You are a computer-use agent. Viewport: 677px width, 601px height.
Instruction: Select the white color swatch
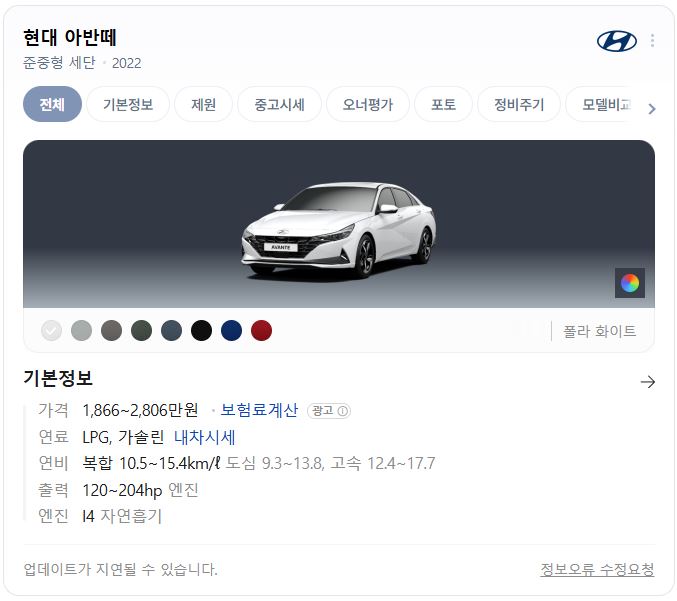51,331
